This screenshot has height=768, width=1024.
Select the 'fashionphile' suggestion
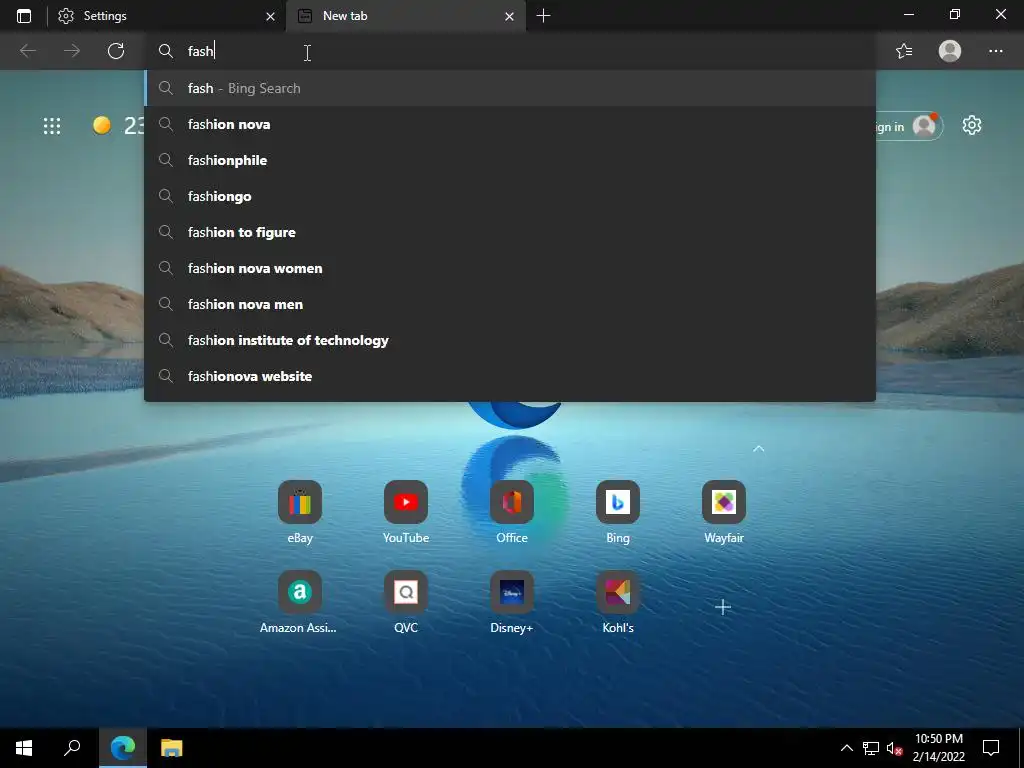click(x=510, y=160)
